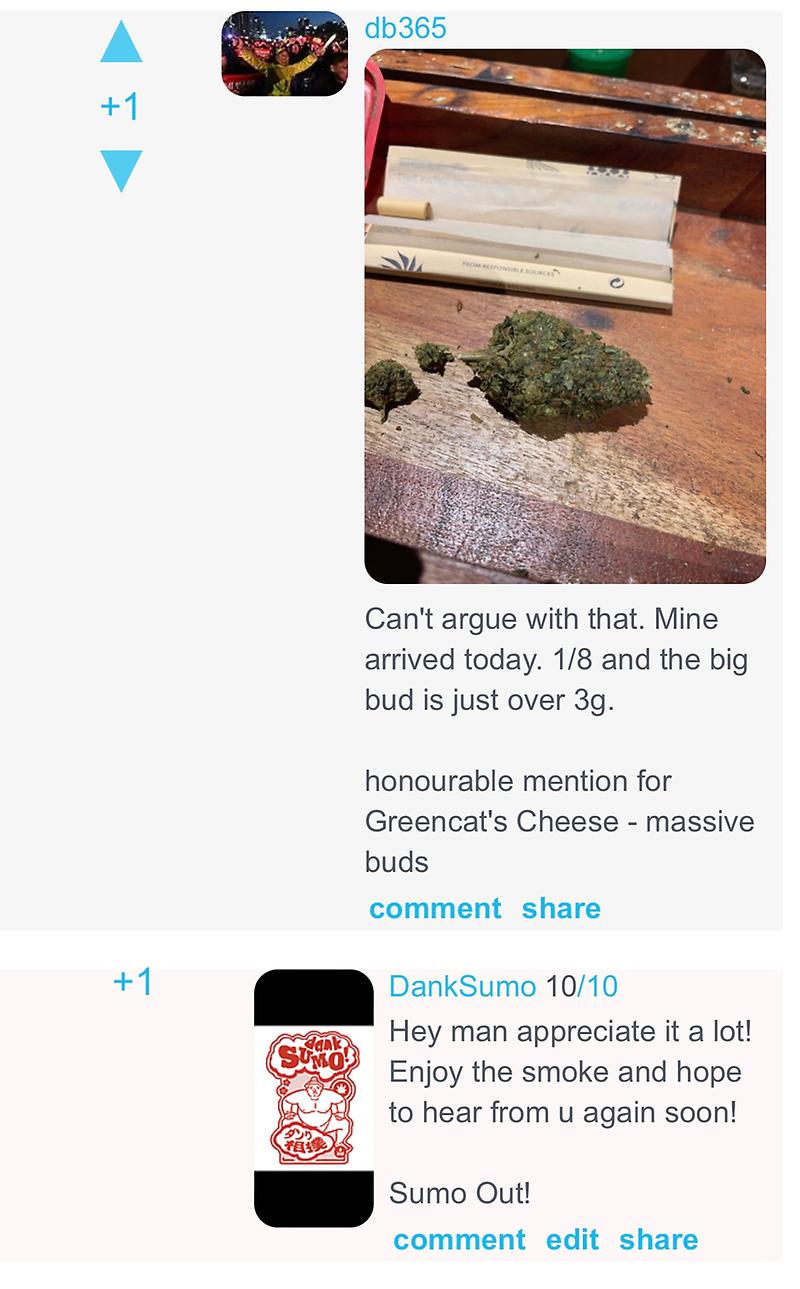Viewport: 800px width, 1289px height.
Task: Select the +1 score between vote arrows
Action: [121, 107]
